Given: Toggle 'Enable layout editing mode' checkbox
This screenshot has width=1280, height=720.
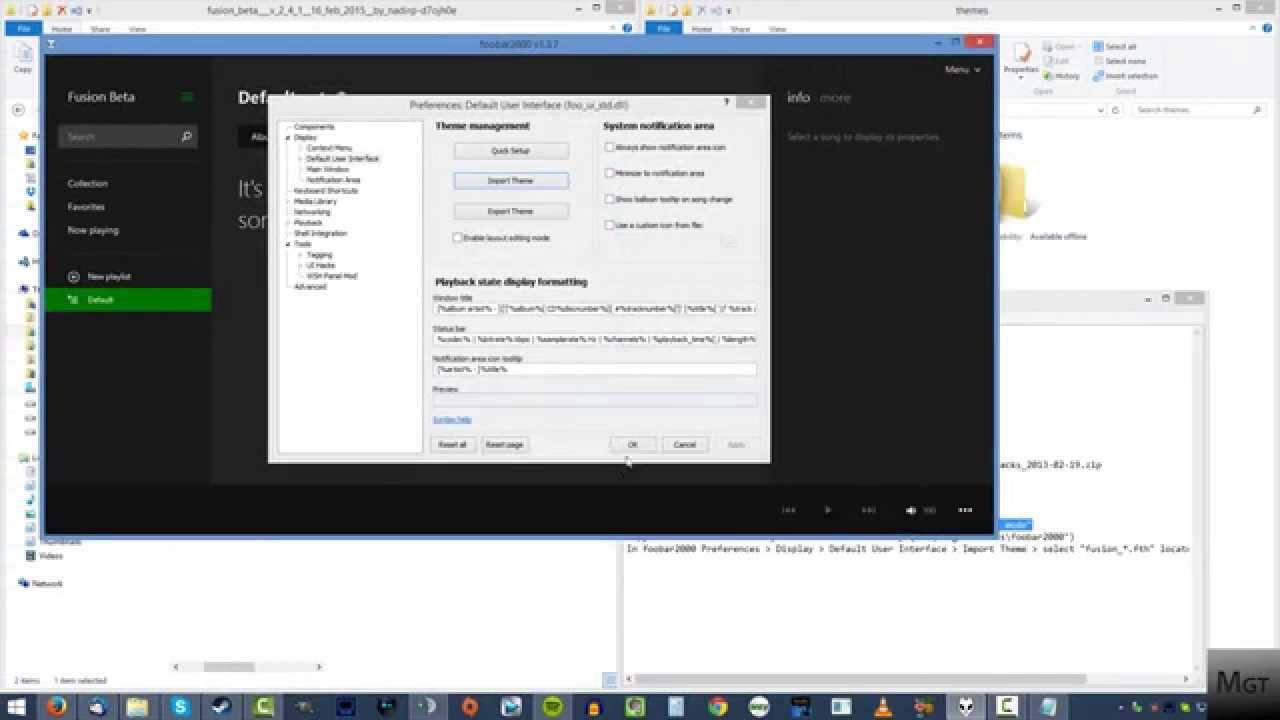Looking at the screenshot, I should pos(458,238).
